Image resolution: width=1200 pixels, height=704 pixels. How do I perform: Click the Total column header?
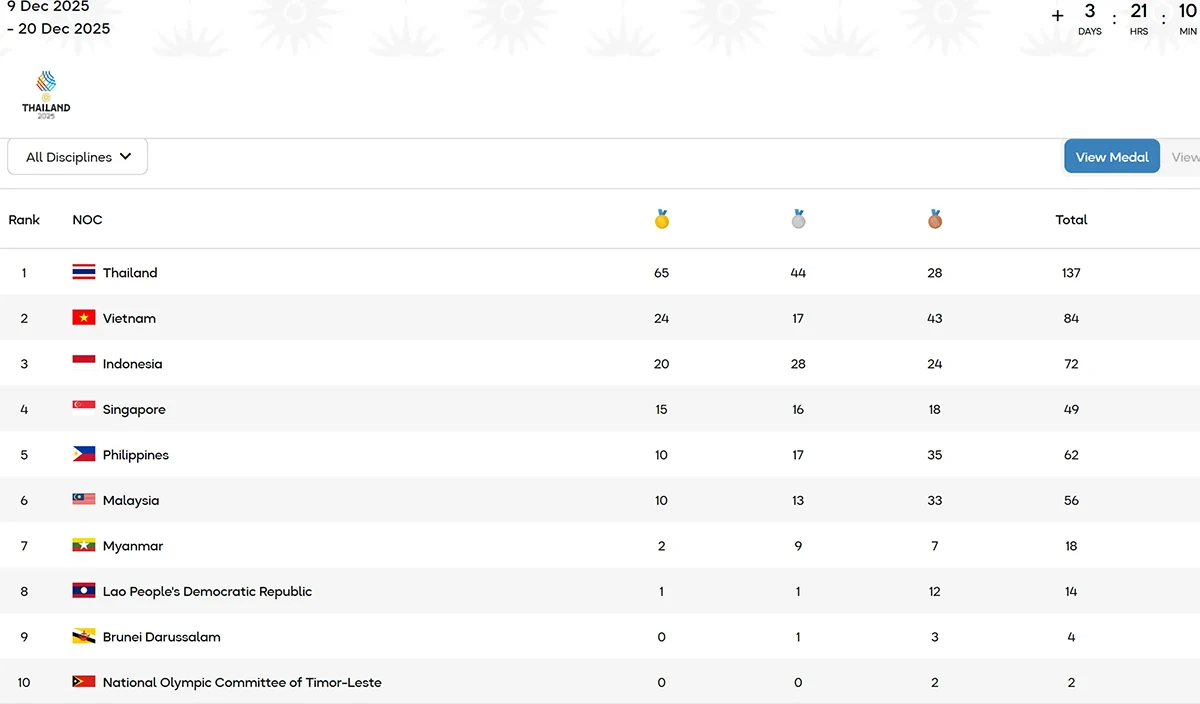click(x=1071, y=220)
